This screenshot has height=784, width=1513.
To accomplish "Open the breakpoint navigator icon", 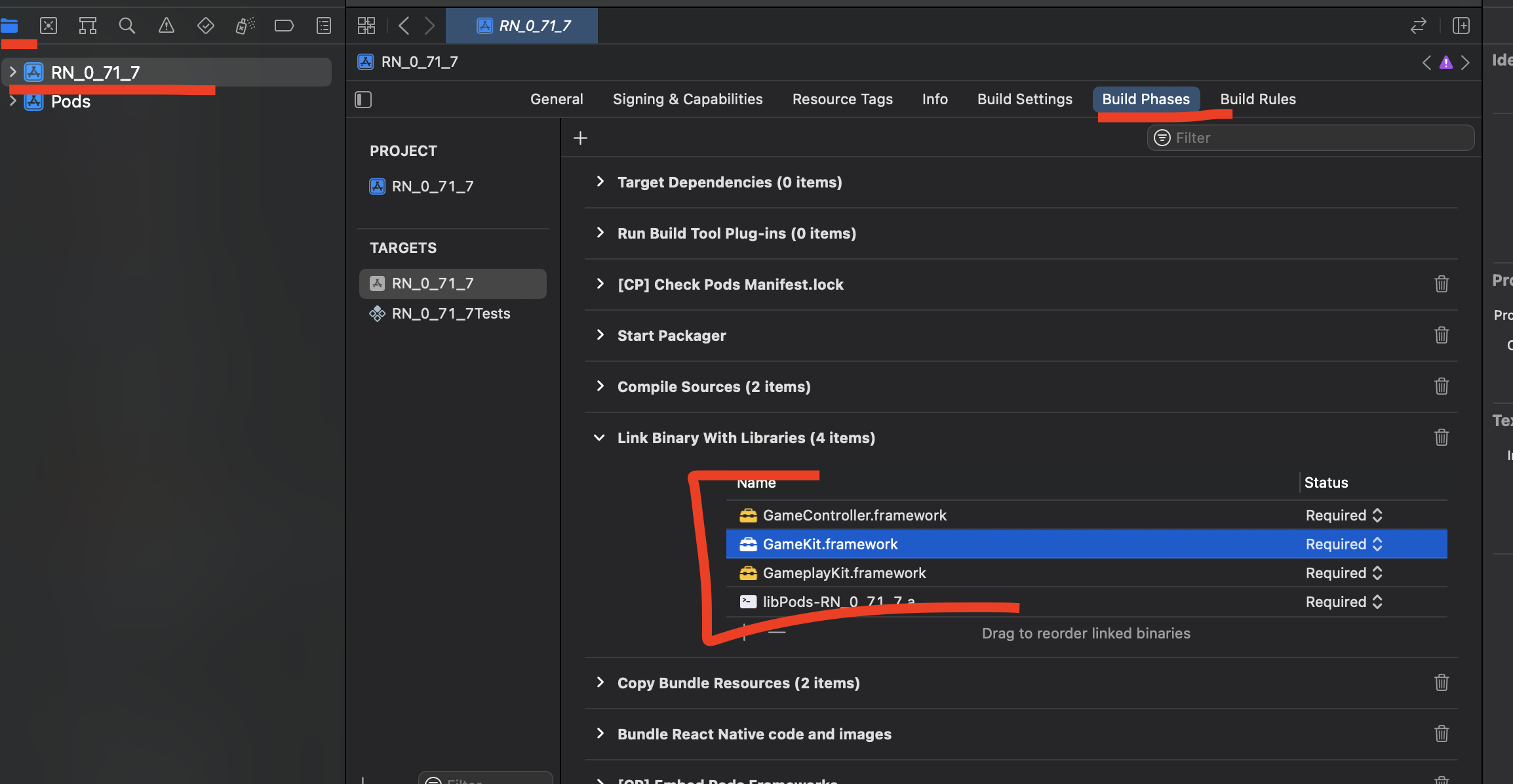I will (x=284, y=26).
